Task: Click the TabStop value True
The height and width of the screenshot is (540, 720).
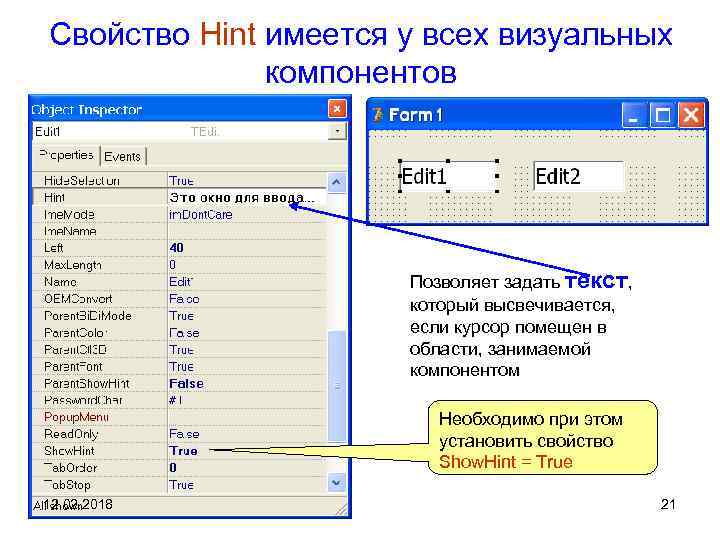Action: pos(181,485)
